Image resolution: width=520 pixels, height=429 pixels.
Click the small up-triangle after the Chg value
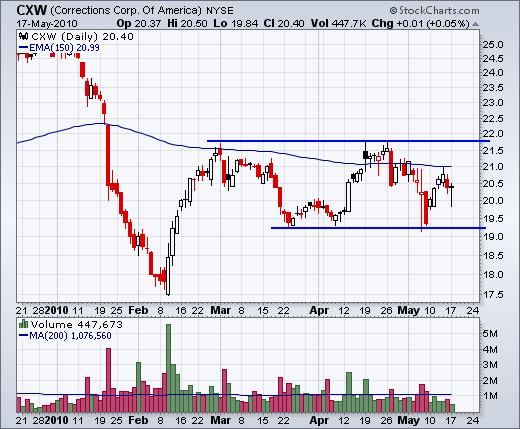point(476,24)
